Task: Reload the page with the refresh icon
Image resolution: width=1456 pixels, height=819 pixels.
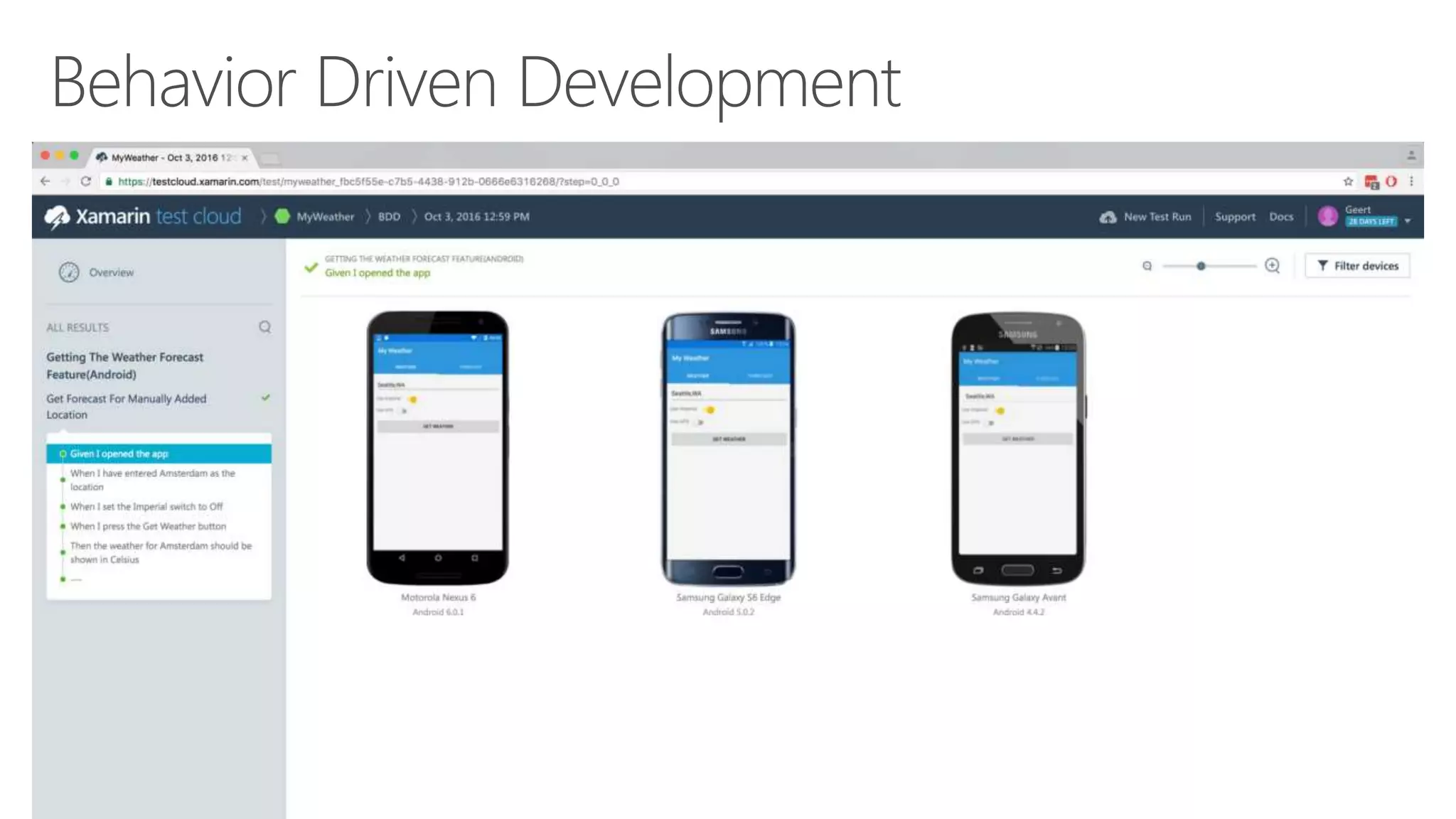Action: pyautogui.click(x=86, y=181)
